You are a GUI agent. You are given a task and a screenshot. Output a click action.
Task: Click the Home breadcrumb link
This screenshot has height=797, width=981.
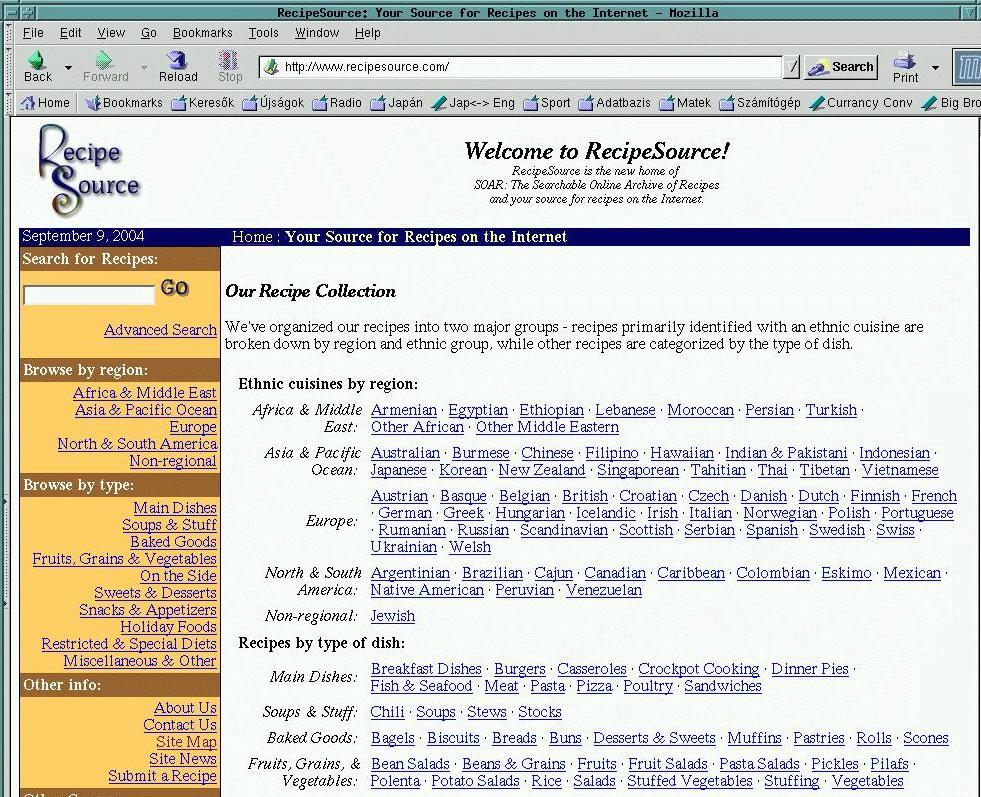(252, 237)
